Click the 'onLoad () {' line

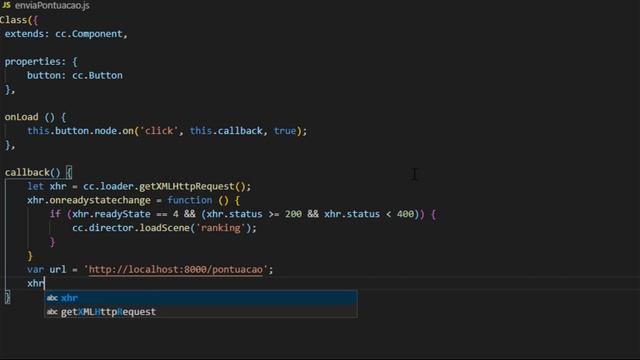[x=35, y=117]
